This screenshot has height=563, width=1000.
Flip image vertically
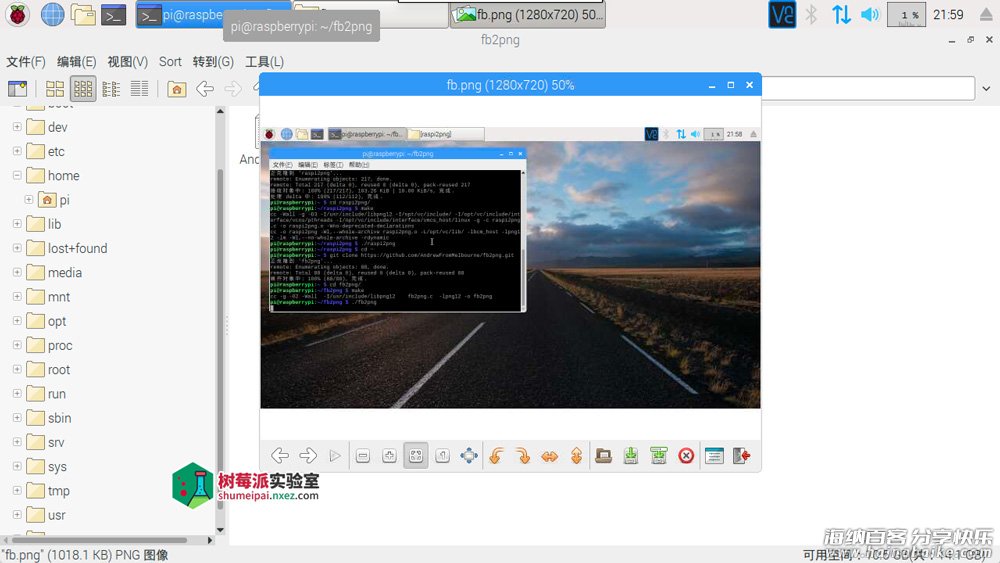click(x=576, y=455)
